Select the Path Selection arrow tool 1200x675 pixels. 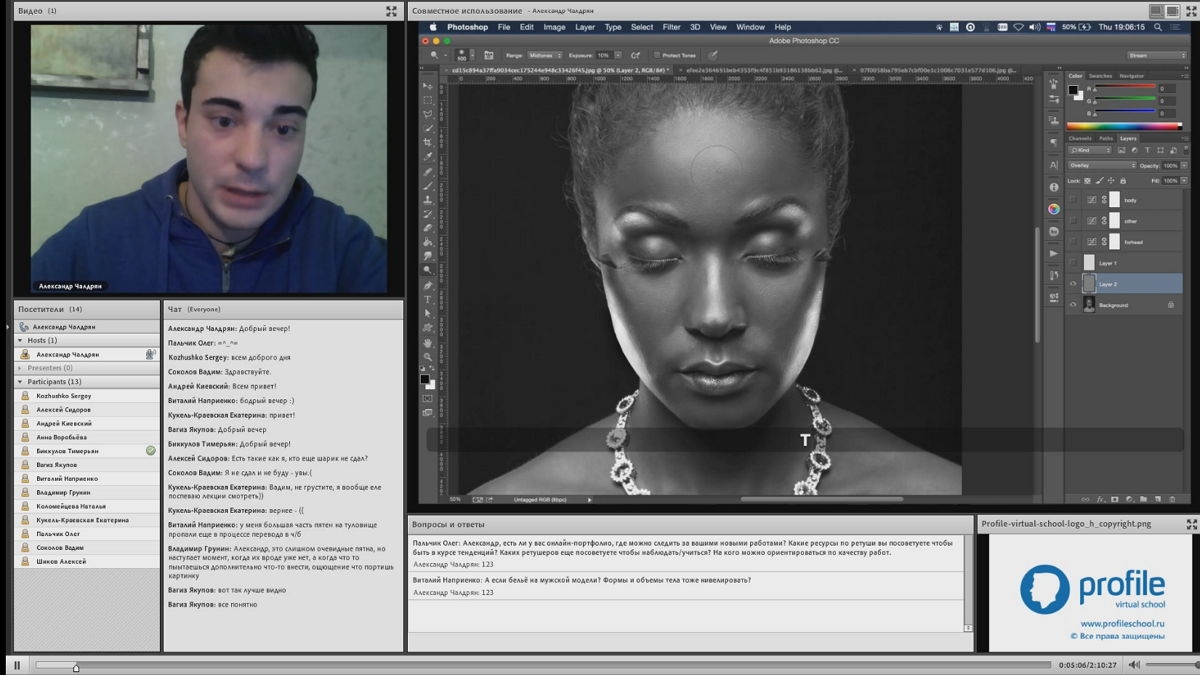click(428, 314)
